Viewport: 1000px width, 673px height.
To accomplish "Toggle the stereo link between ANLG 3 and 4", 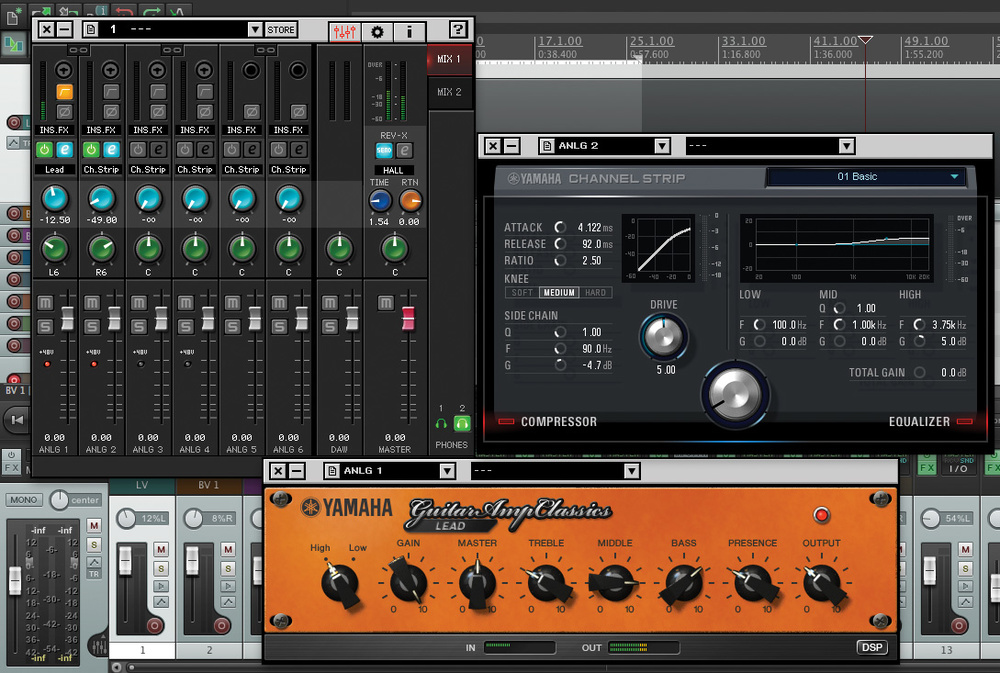I will (172, 50).
